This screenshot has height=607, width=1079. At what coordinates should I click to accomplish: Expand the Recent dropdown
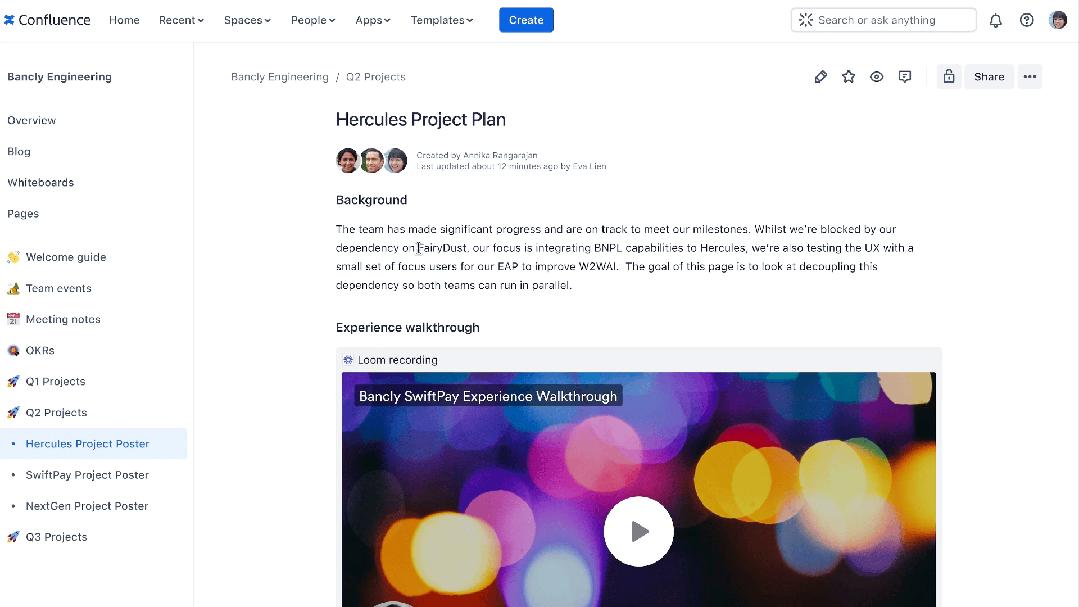[180, 19]
